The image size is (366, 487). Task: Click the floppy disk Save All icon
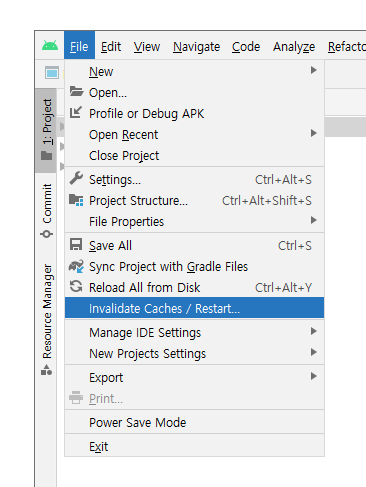pos(76,244)
